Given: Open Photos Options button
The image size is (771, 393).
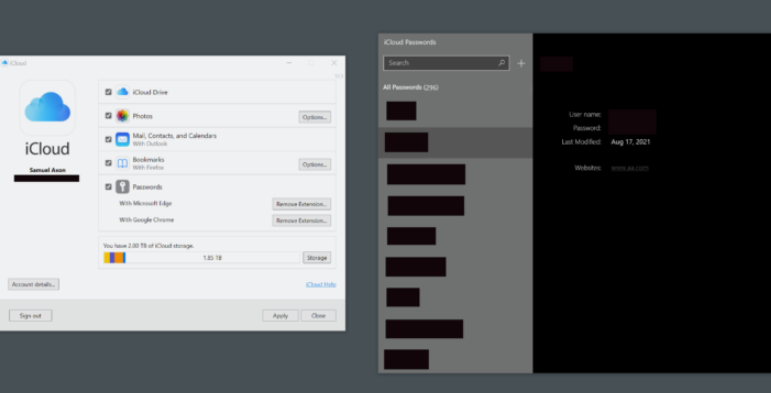Looking at the screenshot, I should click(315, 117).
